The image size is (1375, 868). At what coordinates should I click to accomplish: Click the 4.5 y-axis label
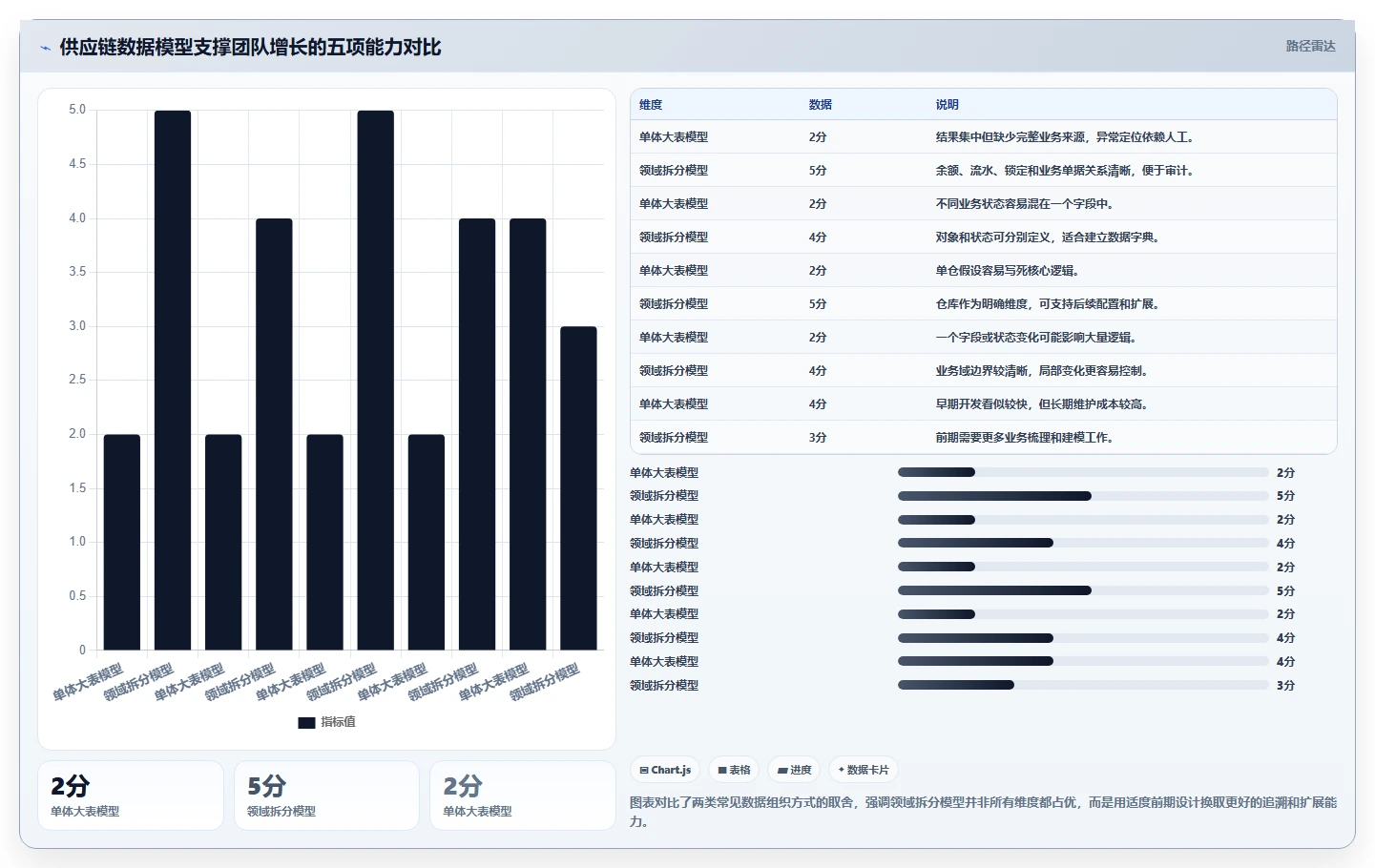pos(77,164)
